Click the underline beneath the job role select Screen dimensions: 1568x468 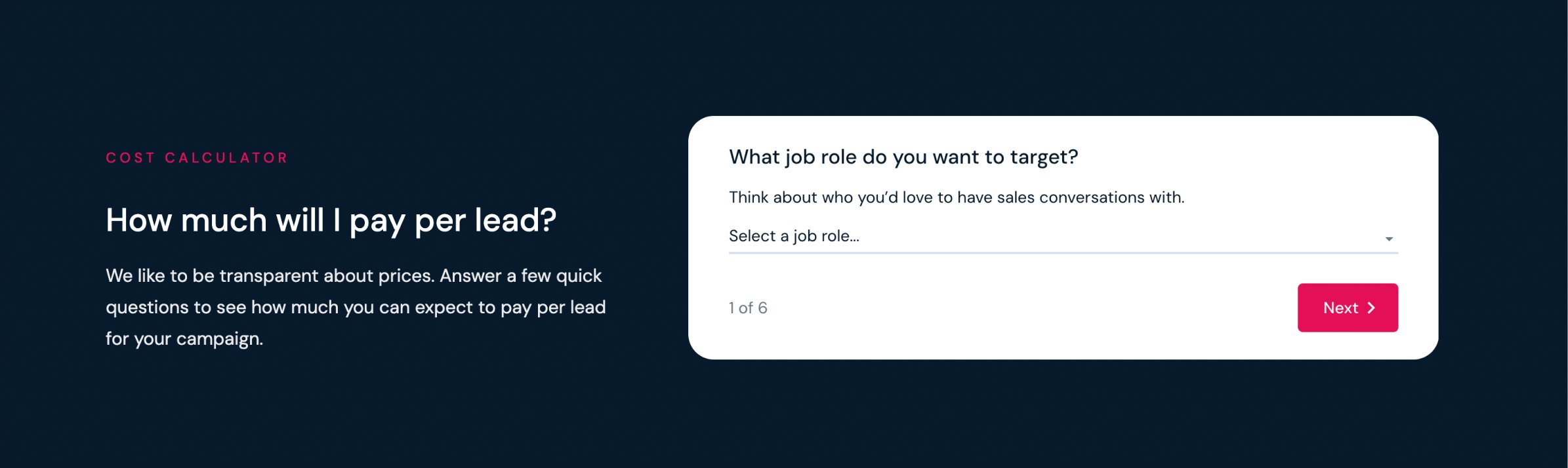[1063, 252]
